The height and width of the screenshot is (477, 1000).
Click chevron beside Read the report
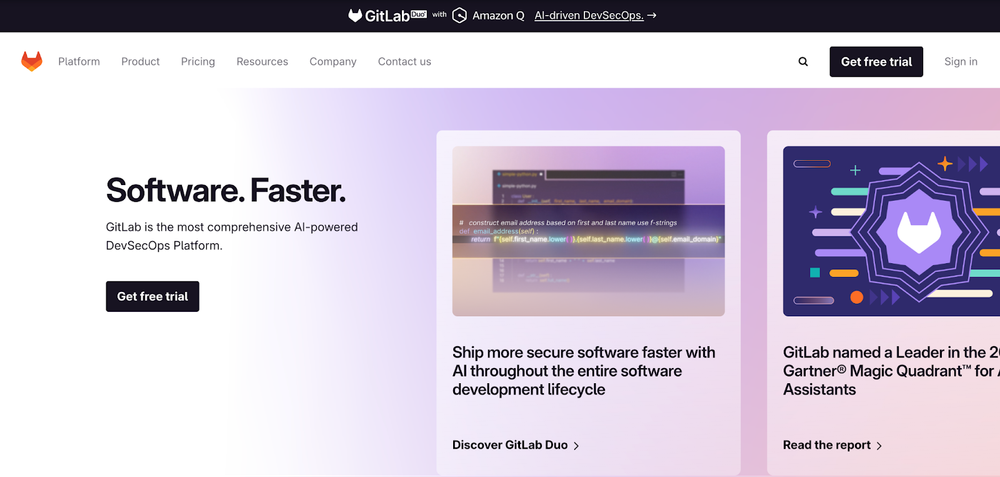879,446
